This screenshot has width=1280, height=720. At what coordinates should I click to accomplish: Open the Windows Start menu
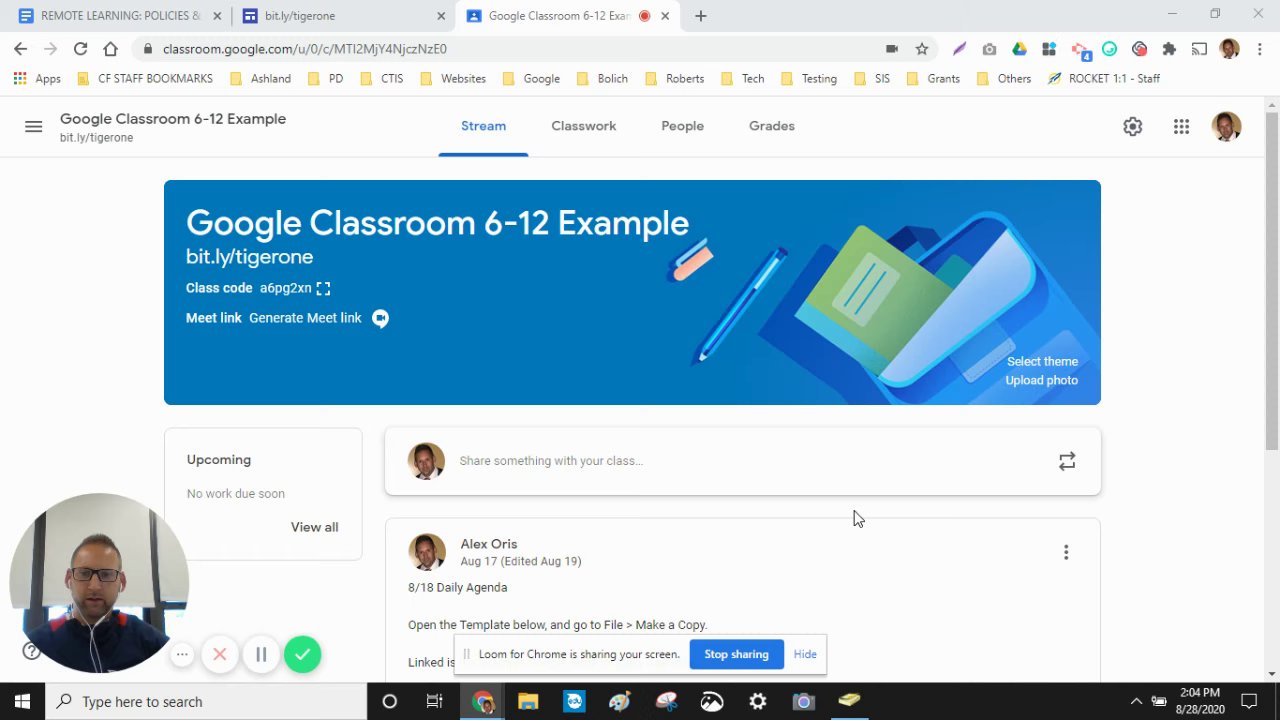tap(22, 702)
